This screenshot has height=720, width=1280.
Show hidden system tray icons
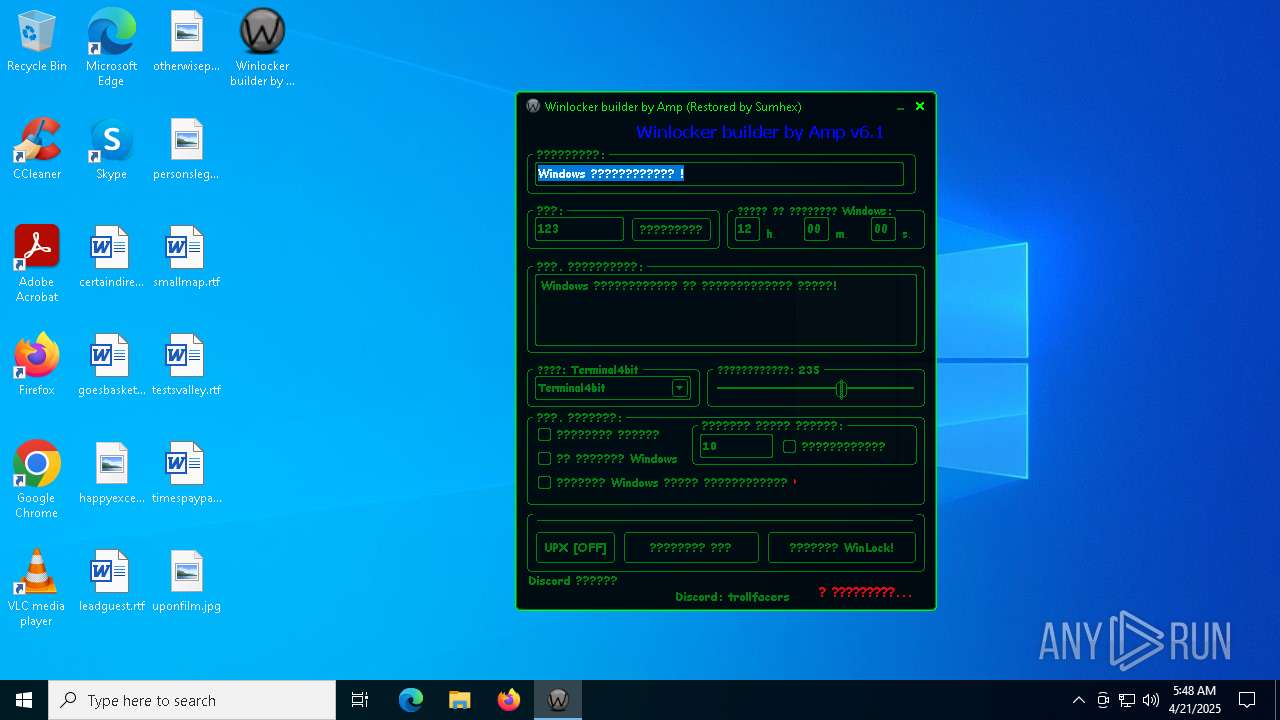(1078, 700)
